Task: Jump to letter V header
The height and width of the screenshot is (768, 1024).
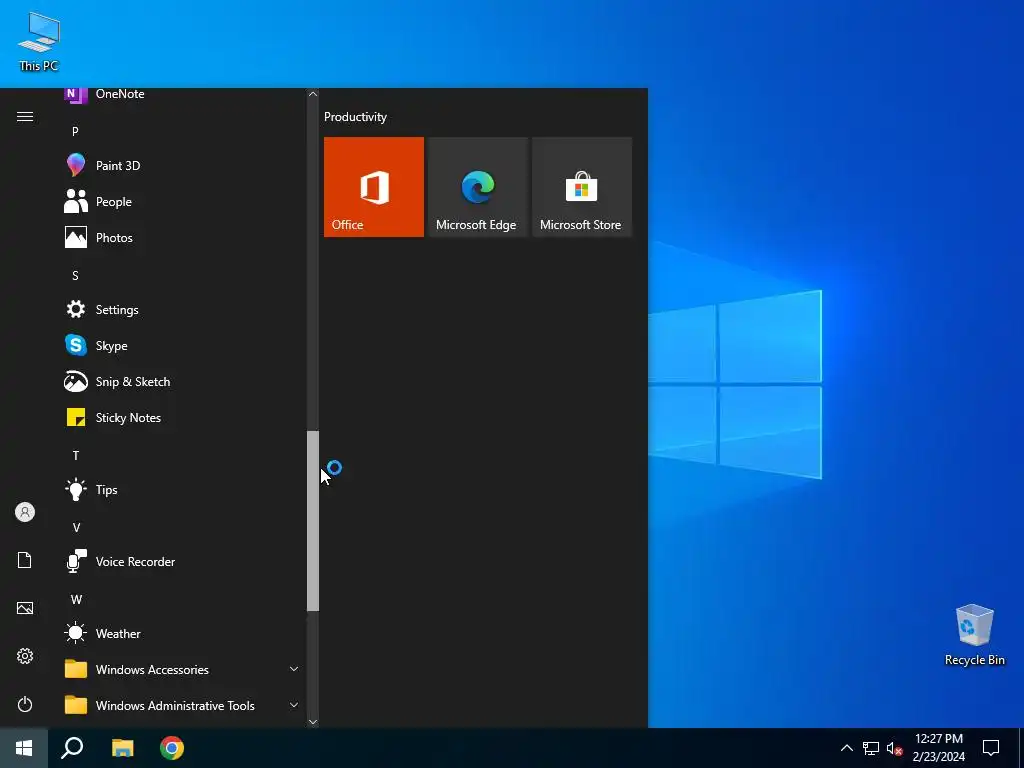Action: [76, 528]
